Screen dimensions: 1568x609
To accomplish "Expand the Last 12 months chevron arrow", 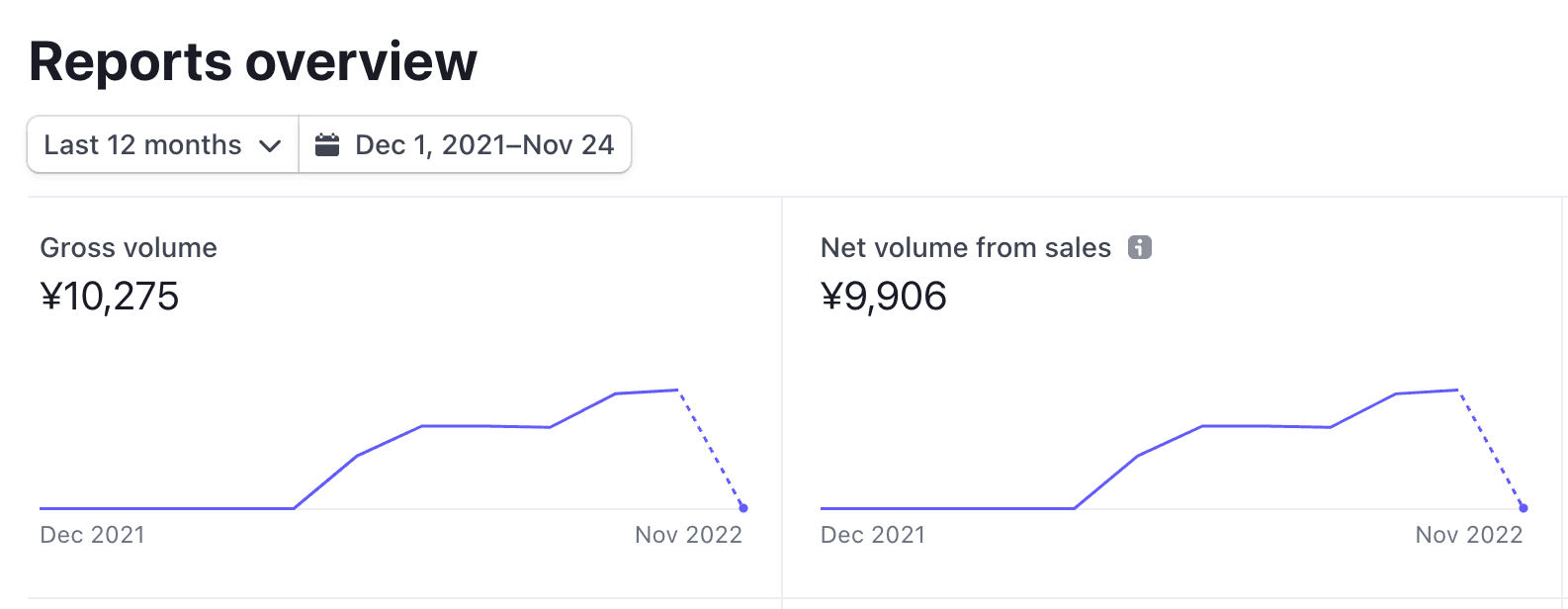I will coord(270,146).
